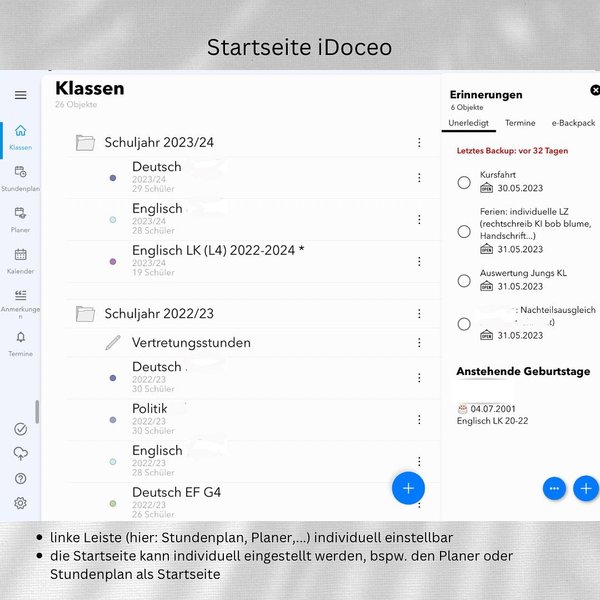600x600 pixels.
Task: Open the Deutsch EF G4 class
Action: (253, 502)
